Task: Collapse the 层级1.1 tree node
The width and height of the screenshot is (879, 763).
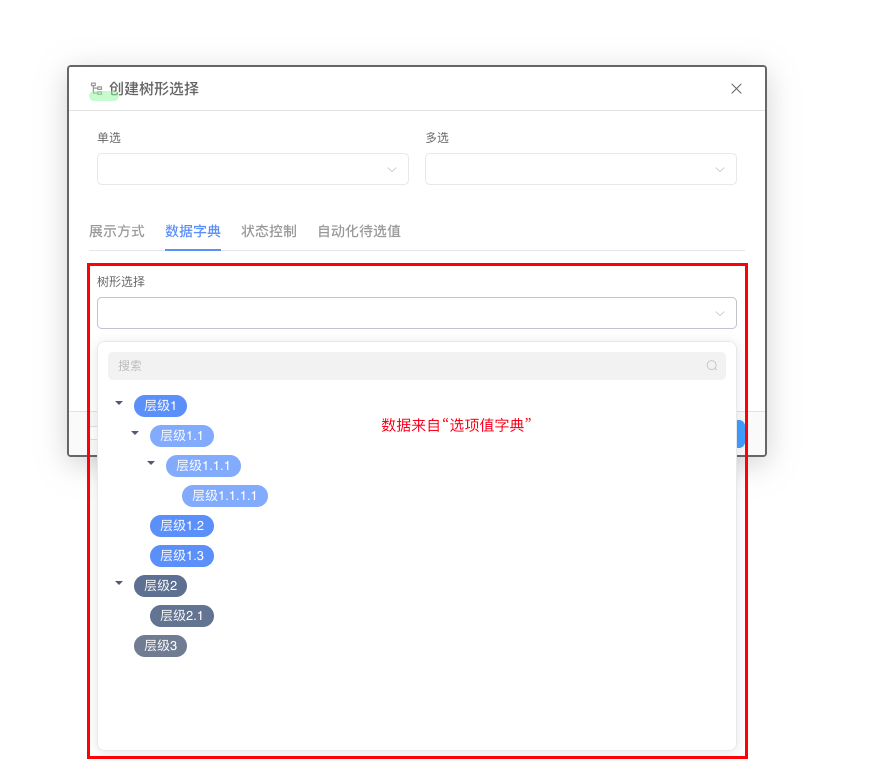Action: (135, 435)
